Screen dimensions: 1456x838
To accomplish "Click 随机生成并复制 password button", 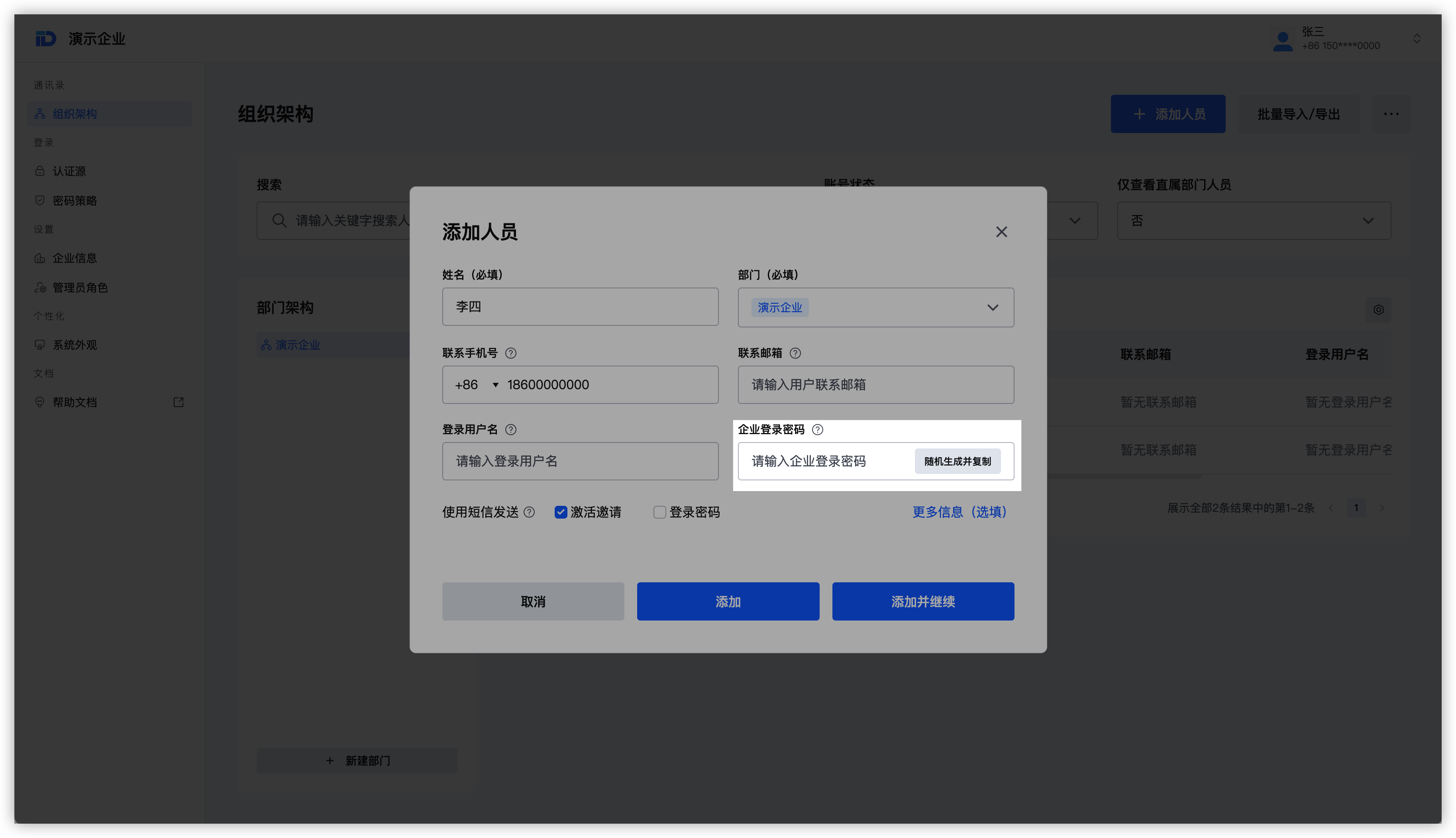I will (x=958, y=462).
